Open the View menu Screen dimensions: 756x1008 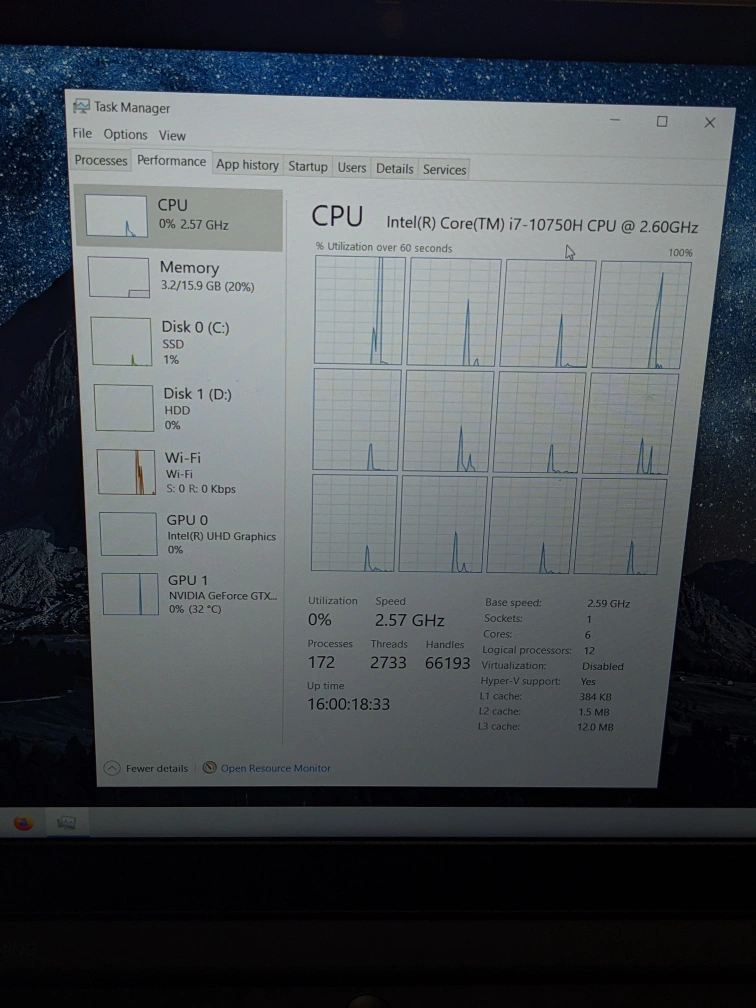pos(172,136)
